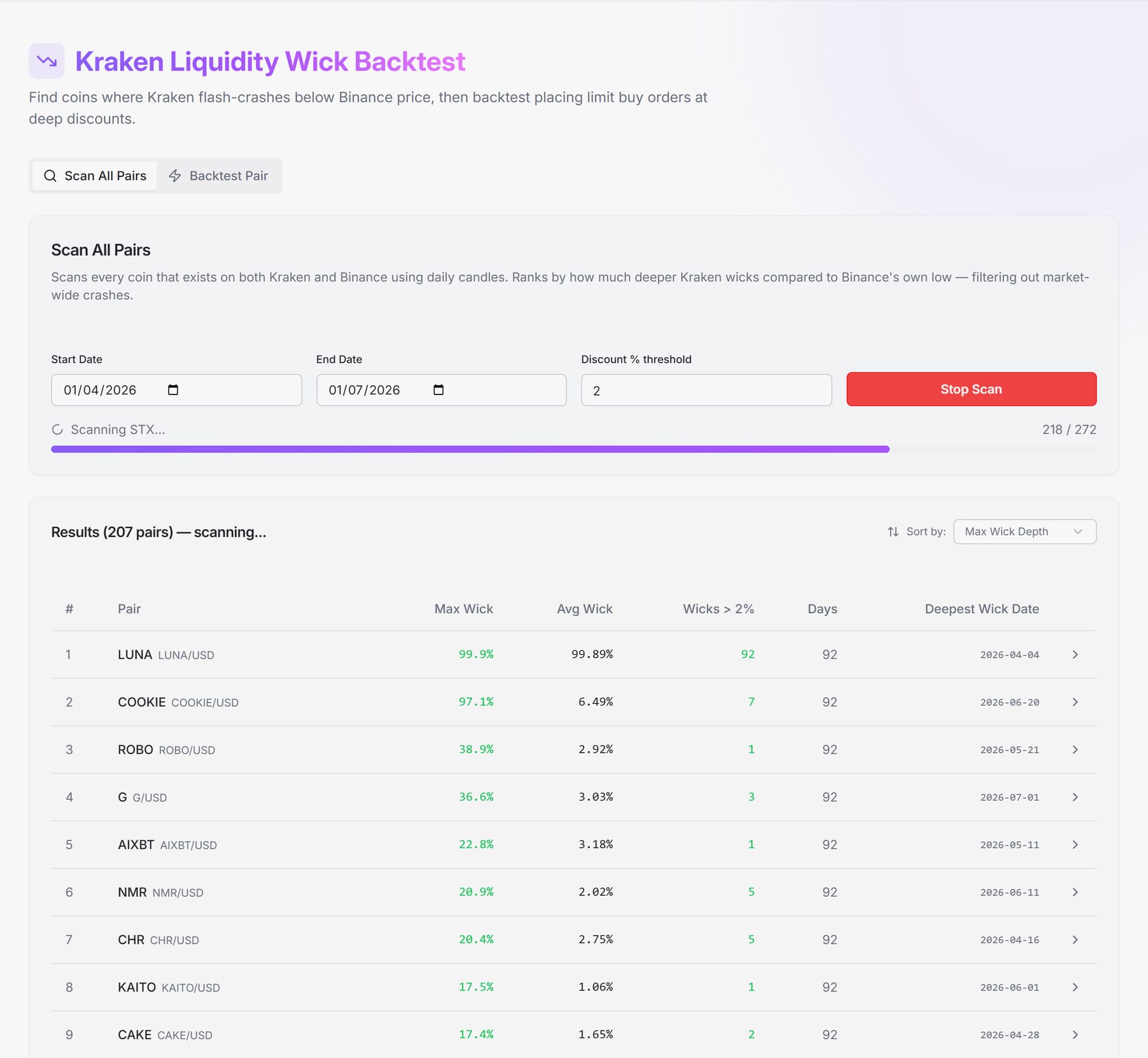This screenshot has height=1058, width=1148.
Task: Click the 38.9% max wick value
Action: [476, 749]
